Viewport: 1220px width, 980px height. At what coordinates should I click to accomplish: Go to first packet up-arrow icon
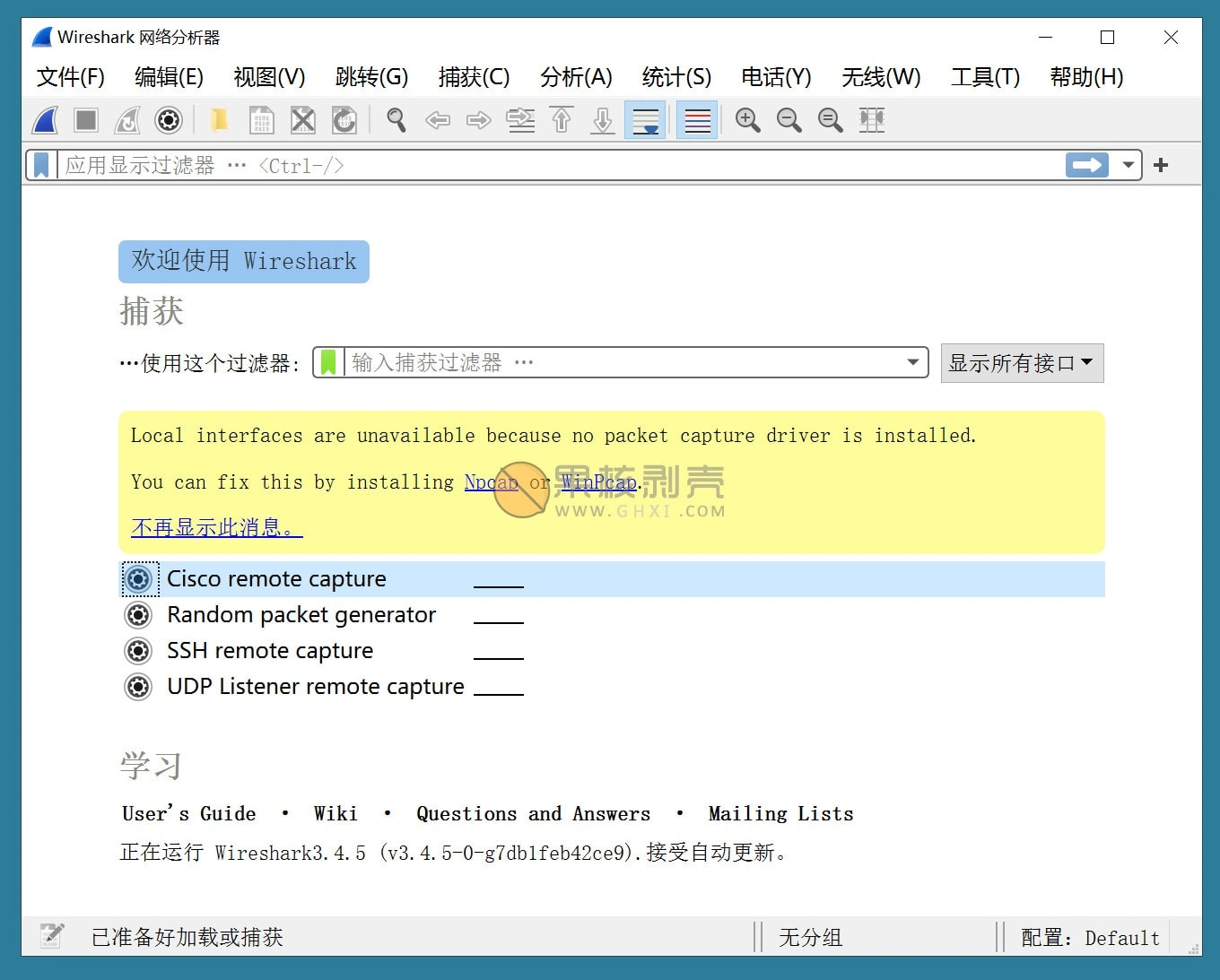pyautogui.click(x=562, y=119)
